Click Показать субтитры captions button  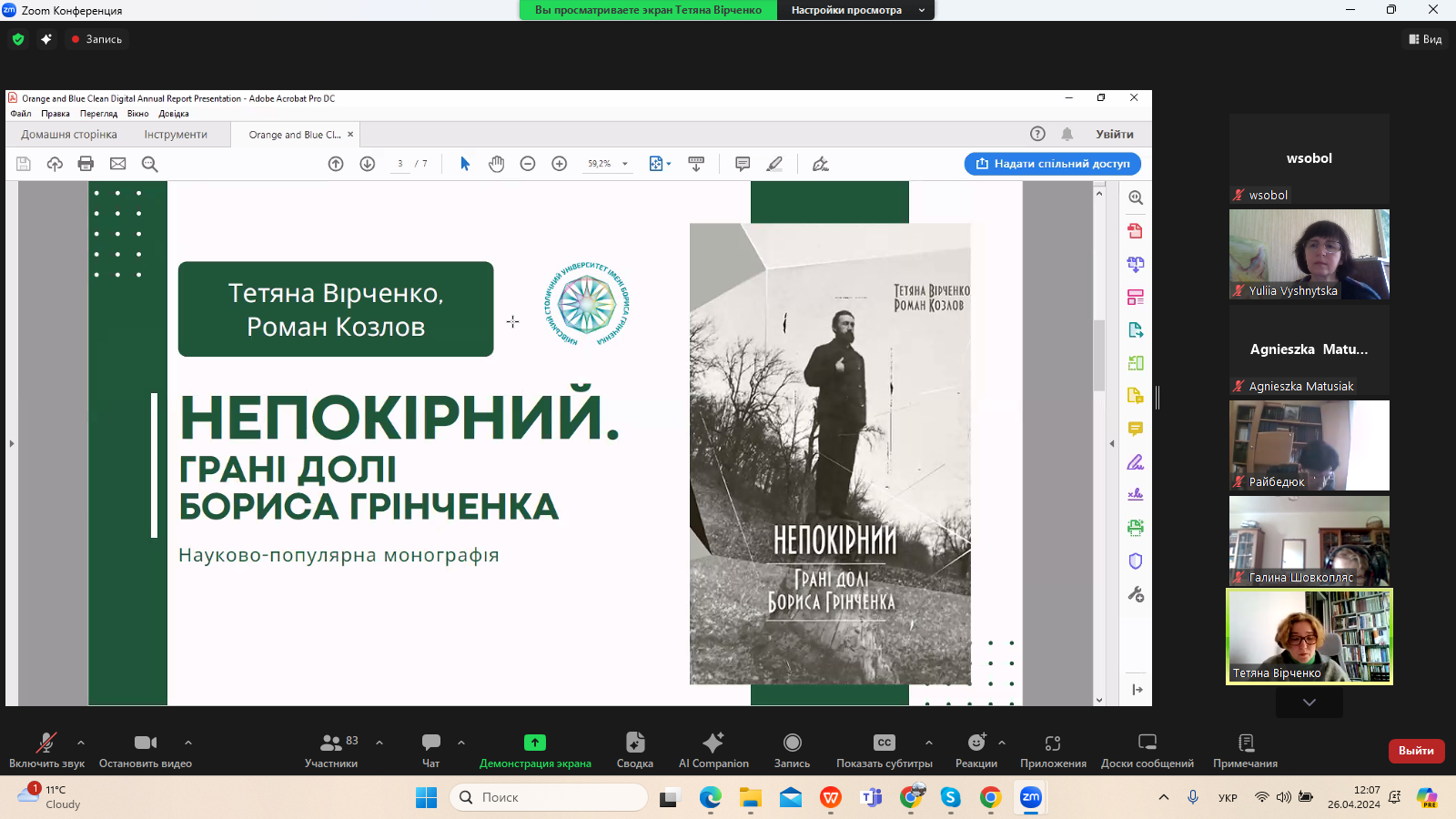[884, 750]
